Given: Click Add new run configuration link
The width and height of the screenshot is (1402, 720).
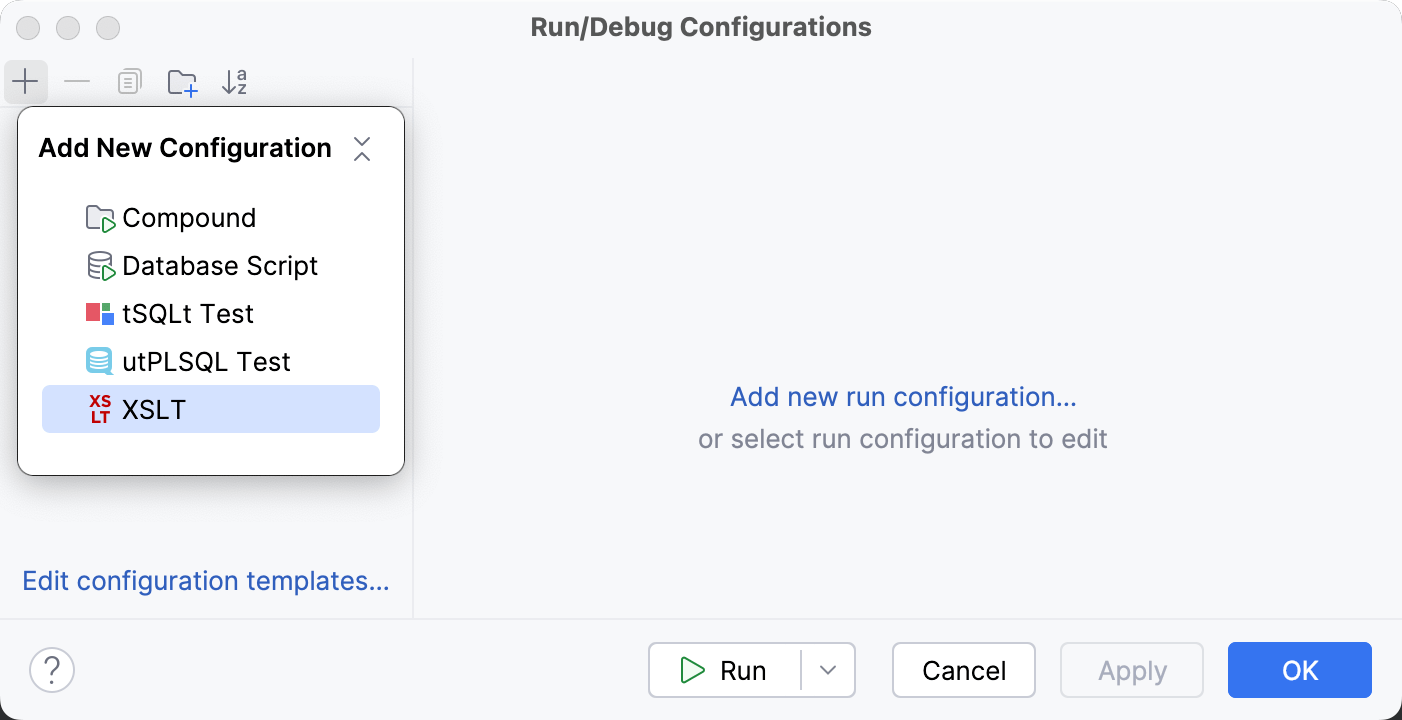Looking at the screenshot, I should click(x=902, y=397).
